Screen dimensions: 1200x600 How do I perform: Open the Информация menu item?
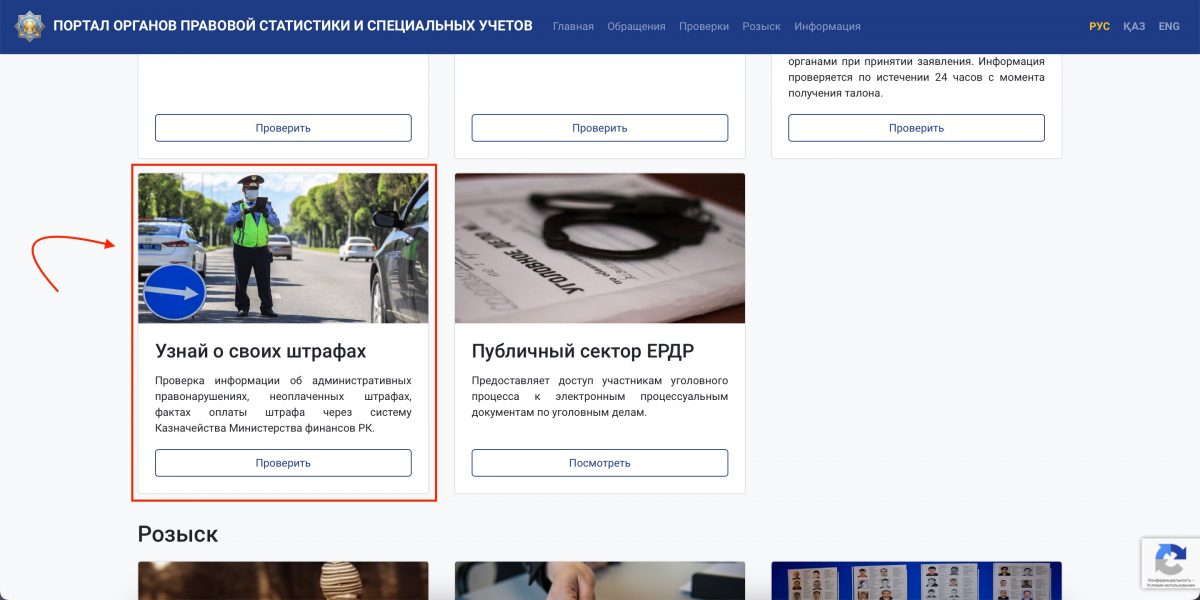(x=827, y=26)
